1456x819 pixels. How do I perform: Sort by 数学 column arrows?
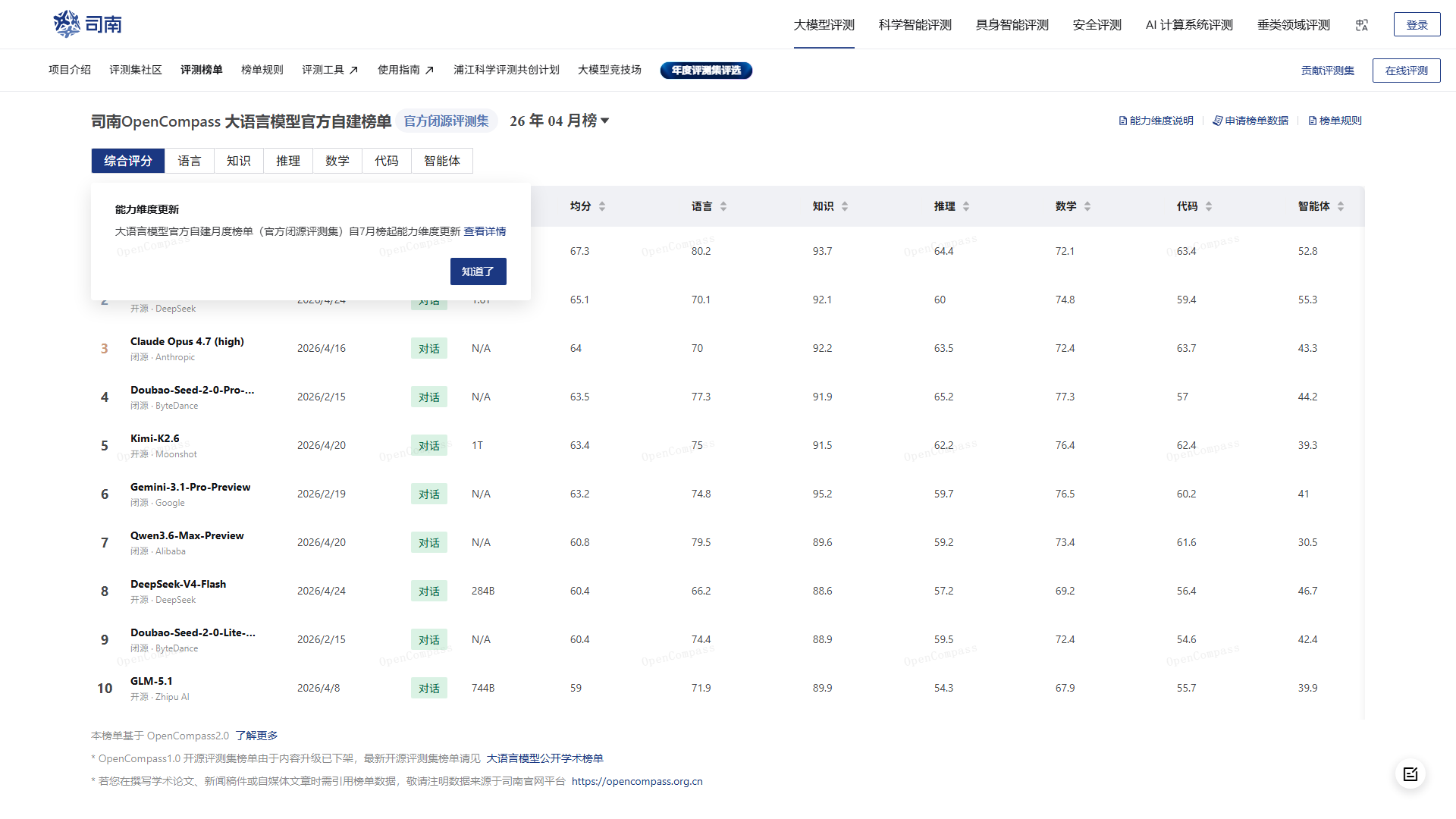point(1087,206)
